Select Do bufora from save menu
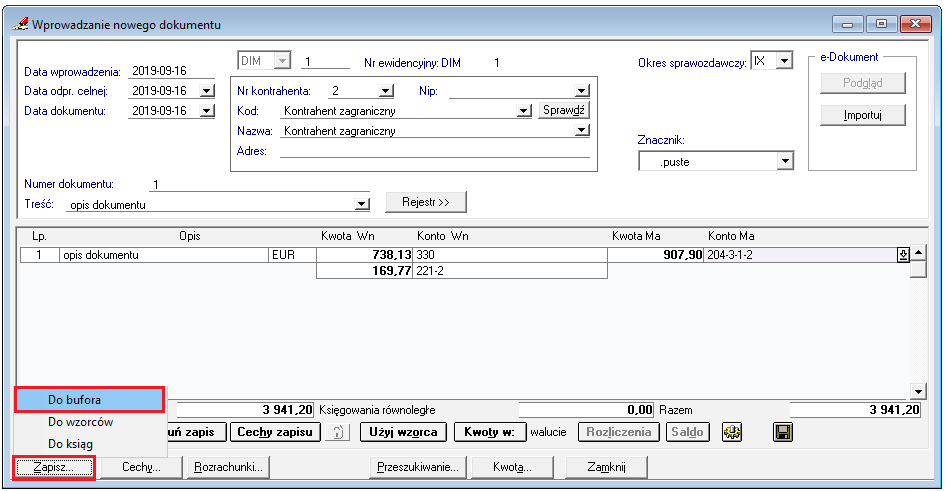Image resolution: width=946 pixels, height=491 pixels. coord(89,400)
